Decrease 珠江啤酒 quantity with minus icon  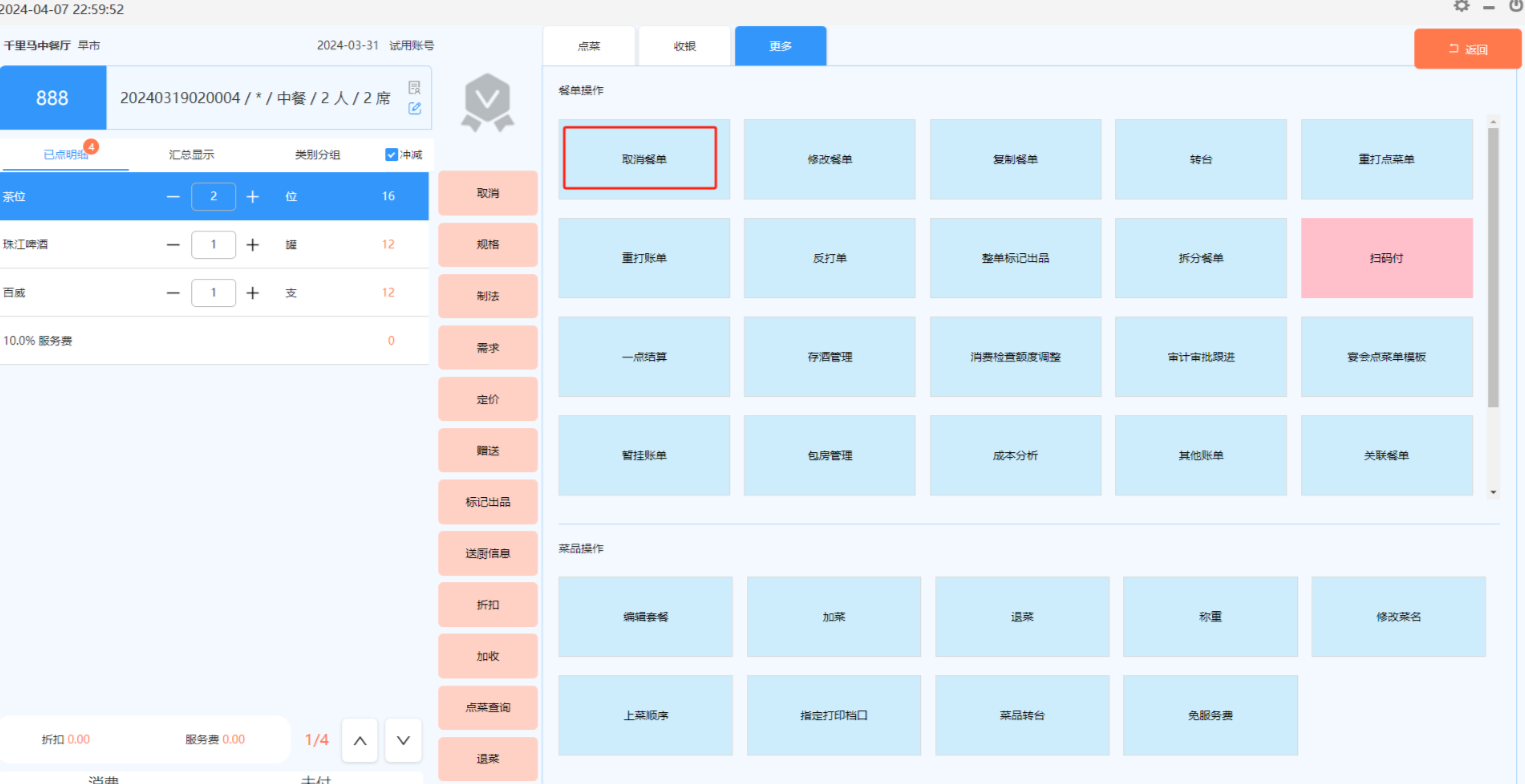click(x=173, y=245)
